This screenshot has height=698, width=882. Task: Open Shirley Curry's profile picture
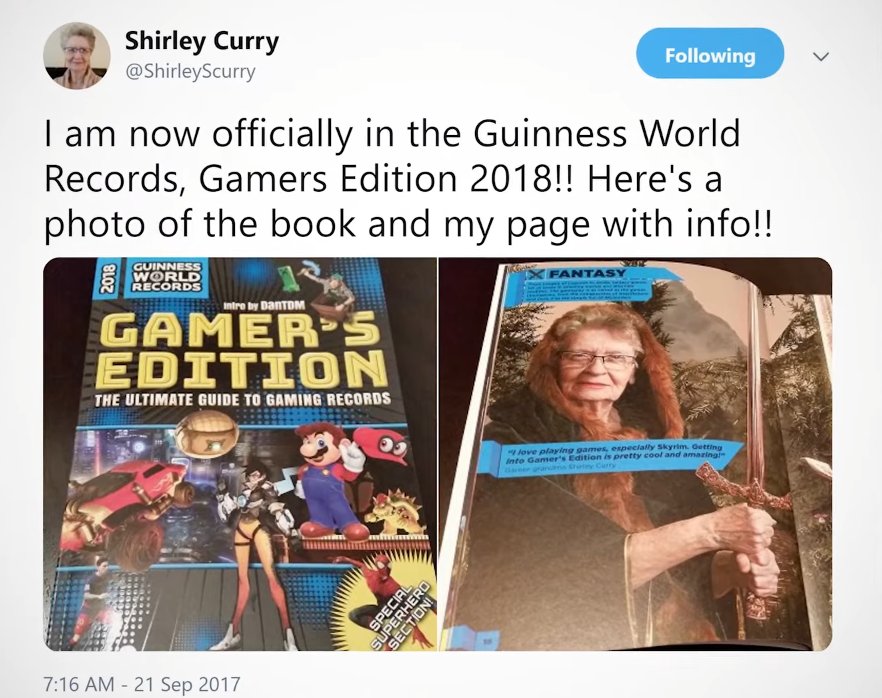tap(77, 56)
